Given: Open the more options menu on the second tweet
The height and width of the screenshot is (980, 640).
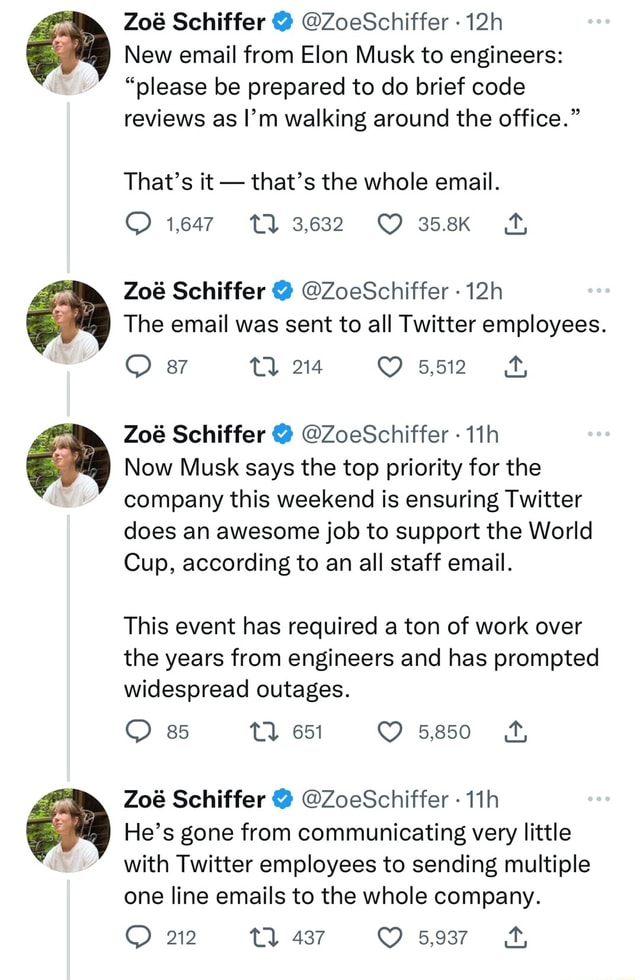Looking at the screenshot, I should click(x=598, y=289).
